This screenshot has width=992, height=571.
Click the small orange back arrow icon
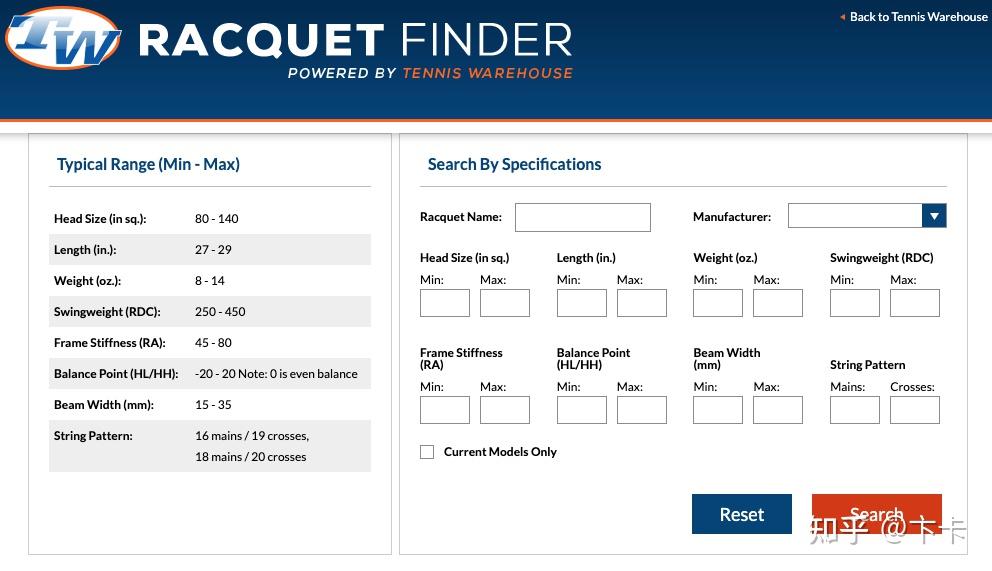(842, 17)
